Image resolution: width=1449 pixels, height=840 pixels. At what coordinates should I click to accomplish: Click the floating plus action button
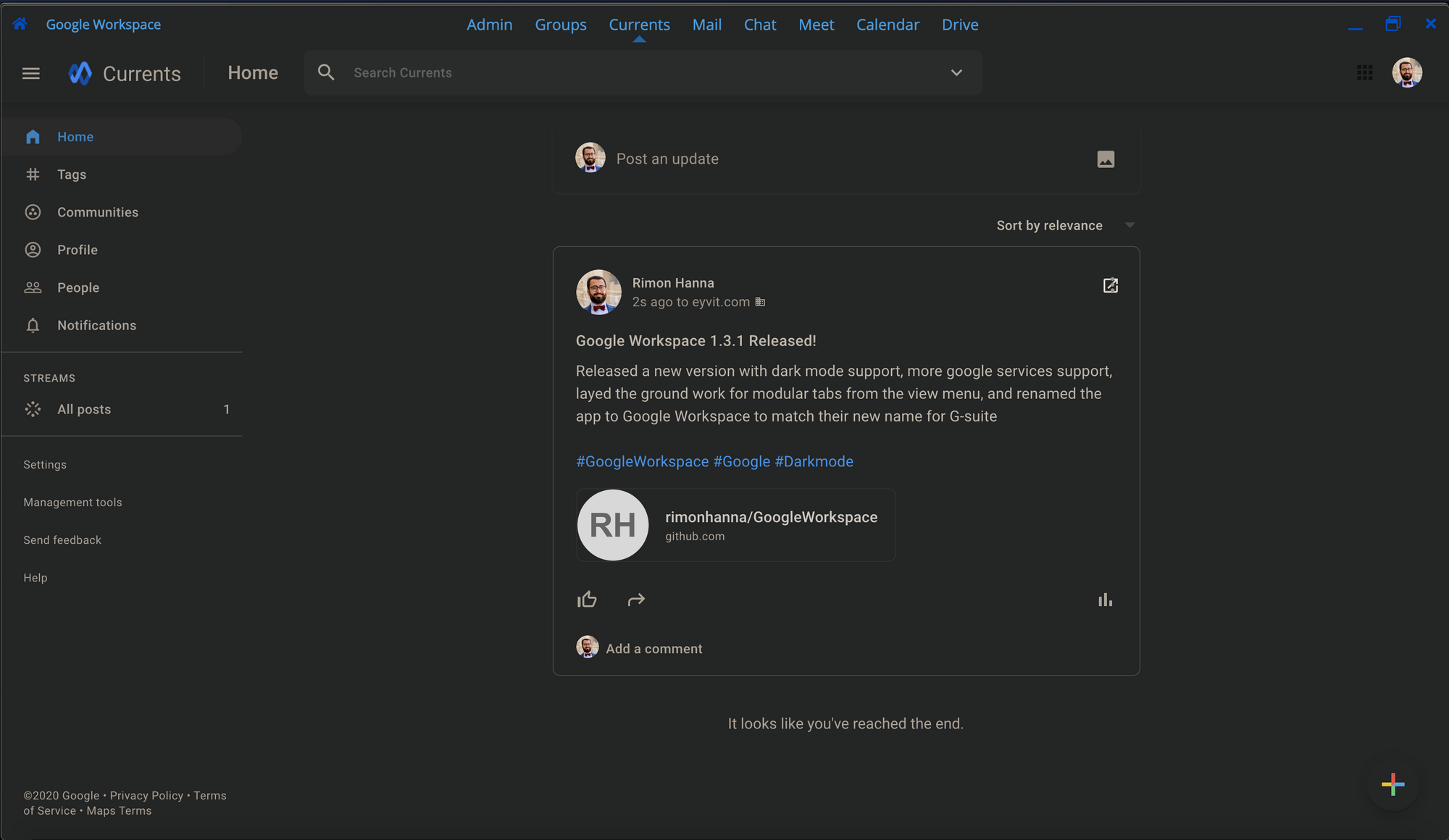(x=1393, y=784)
